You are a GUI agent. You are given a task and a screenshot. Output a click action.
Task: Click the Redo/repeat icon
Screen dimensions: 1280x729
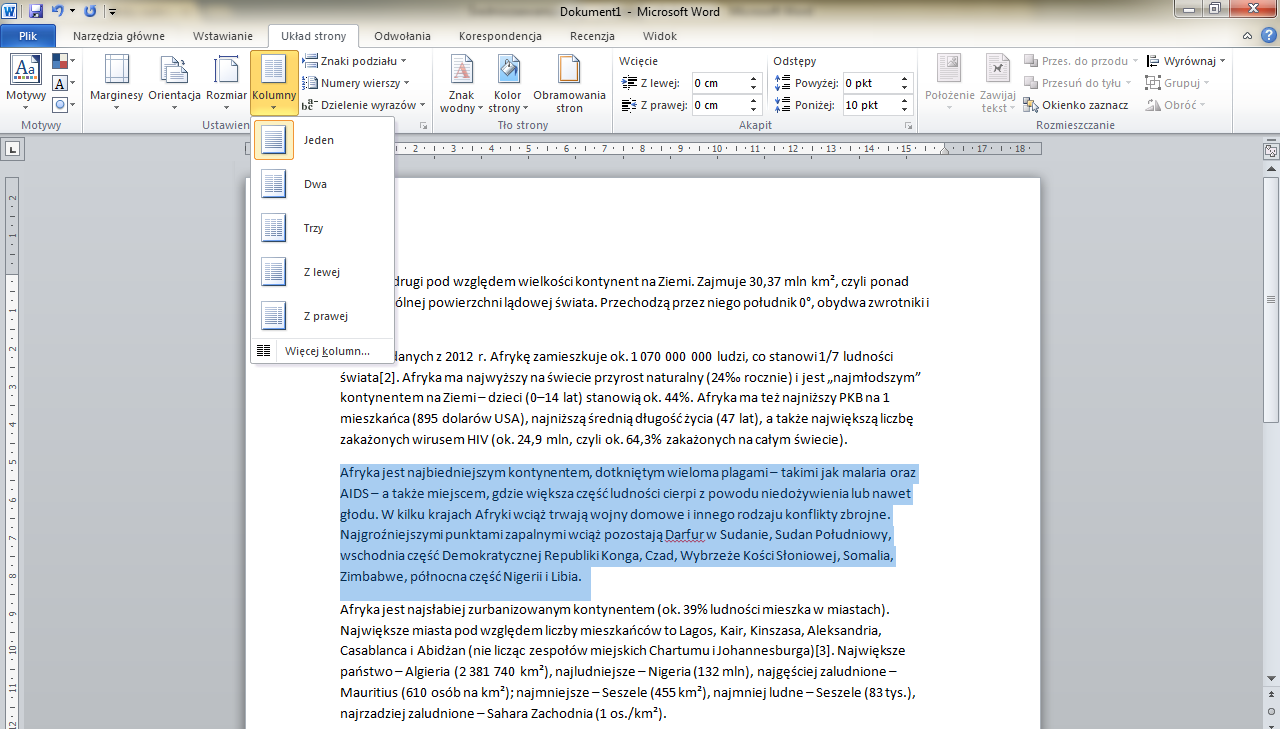coord(90,11)
